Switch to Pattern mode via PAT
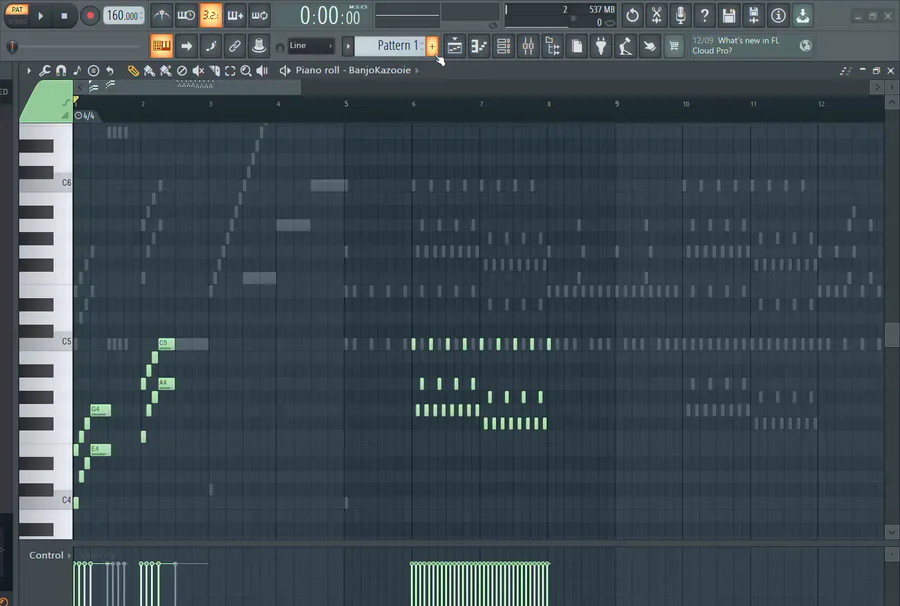The image size is (900, 606). (x=17, y=10)
